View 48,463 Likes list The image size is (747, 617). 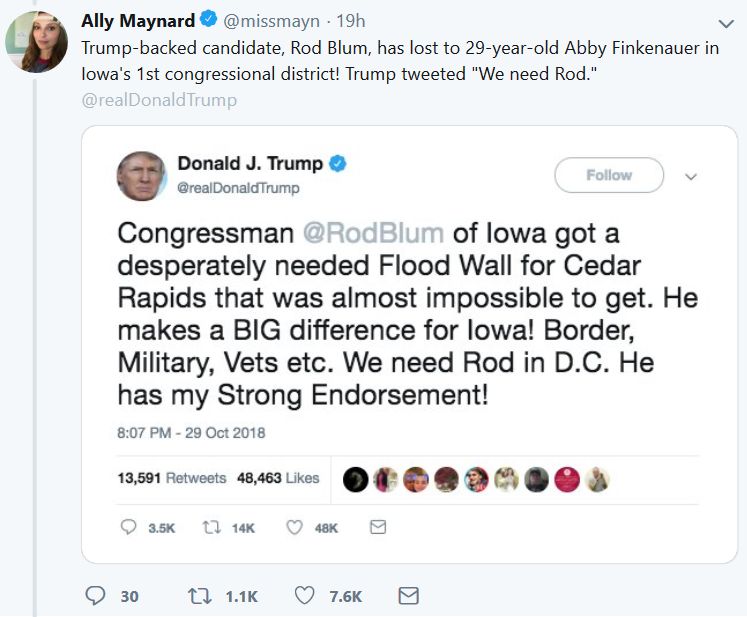click(x=278, y=478)
